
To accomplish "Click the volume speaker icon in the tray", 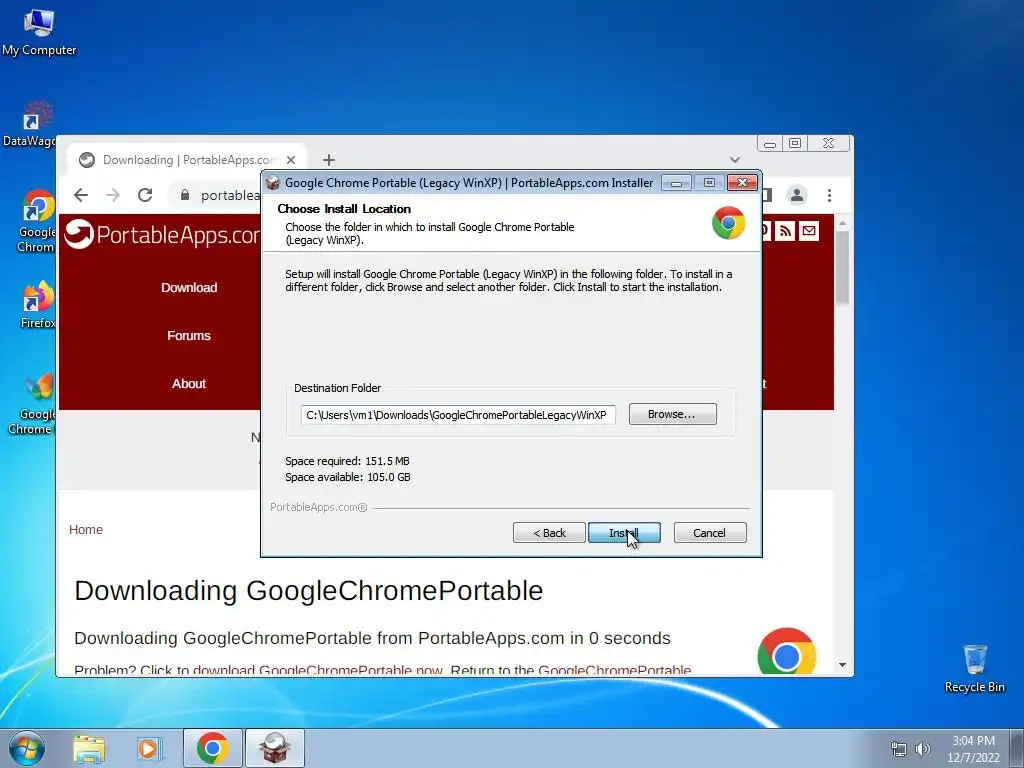I will pos(923,749).
